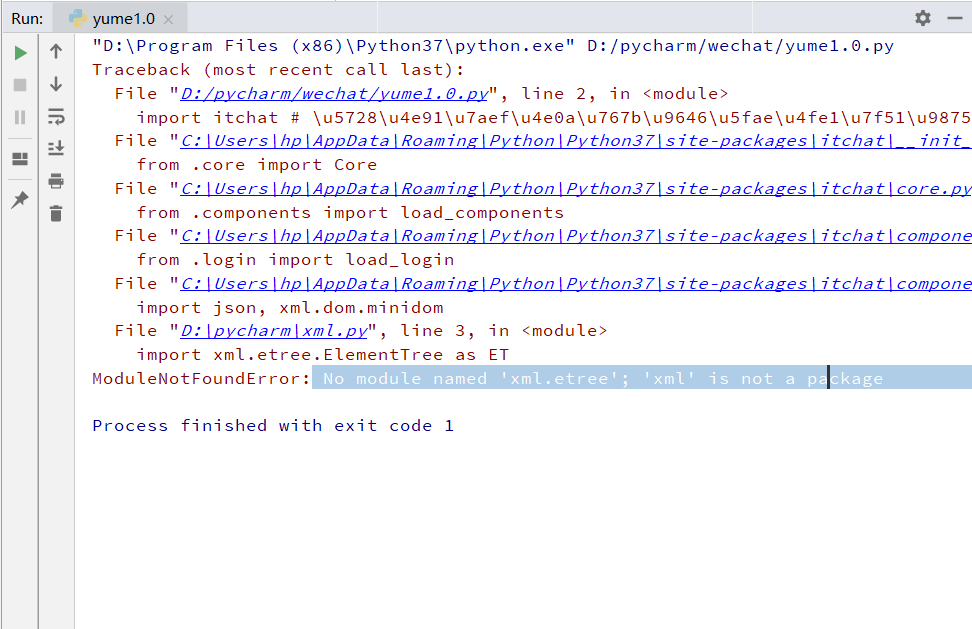Toggle soft-wrap for console lines

click(56, 117)
